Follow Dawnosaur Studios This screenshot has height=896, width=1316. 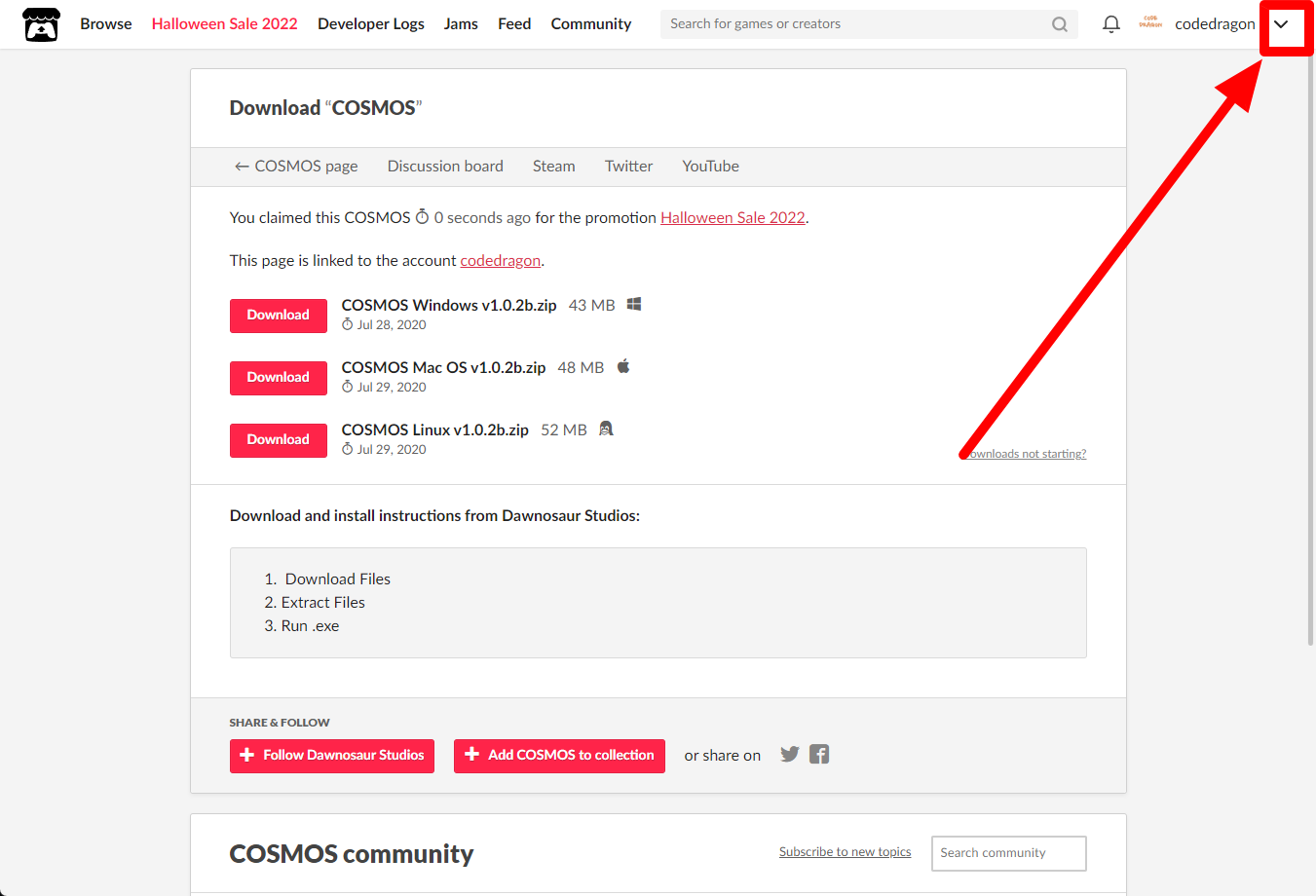pyautogui.click(x=332, y=756)
